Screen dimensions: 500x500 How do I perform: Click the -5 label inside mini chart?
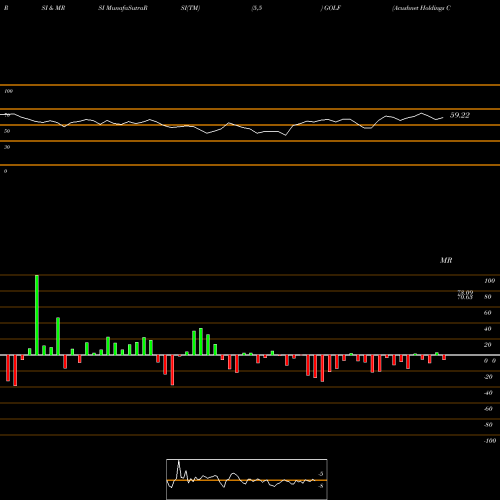[x=320, y=474]
